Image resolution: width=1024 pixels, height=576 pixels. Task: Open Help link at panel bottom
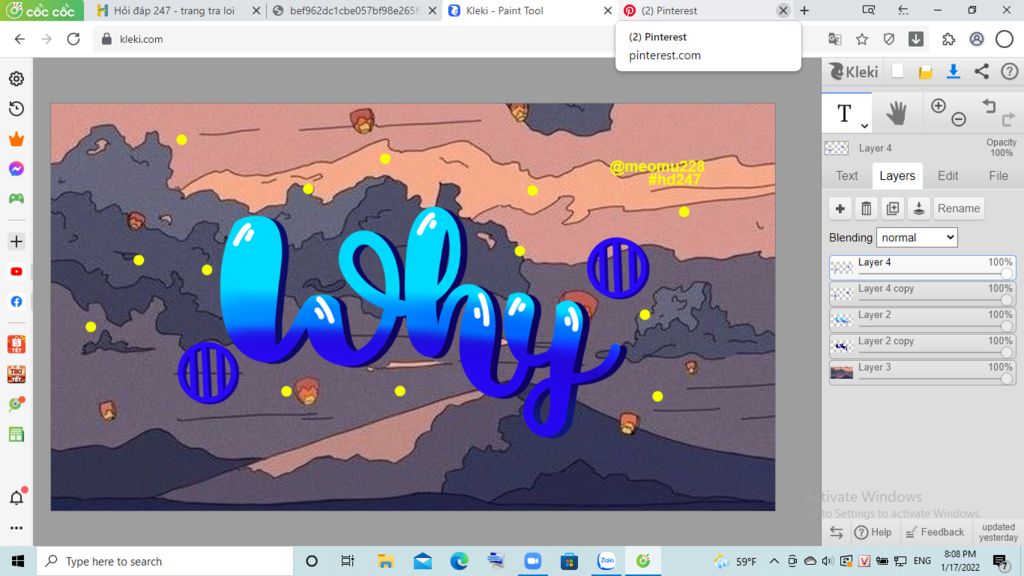[873, 532]
